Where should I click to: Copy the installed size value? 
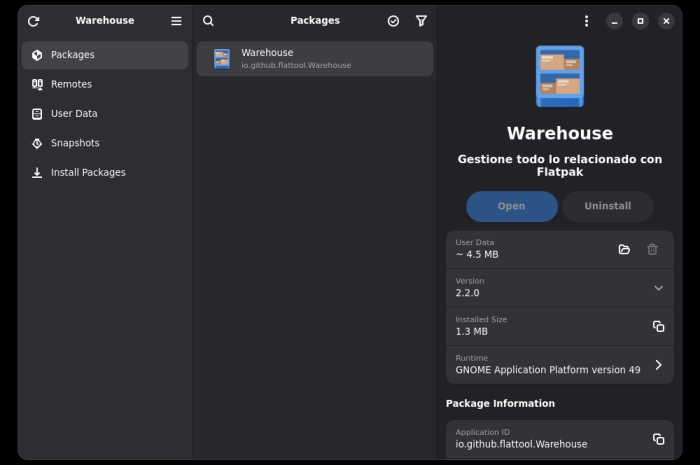(x=658, y=327)
